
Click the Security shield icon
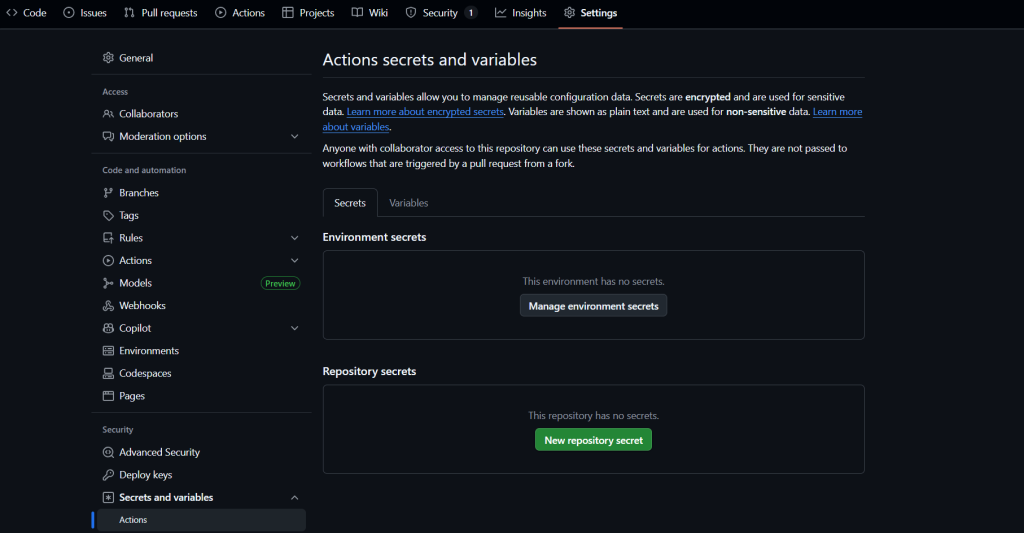411,12
